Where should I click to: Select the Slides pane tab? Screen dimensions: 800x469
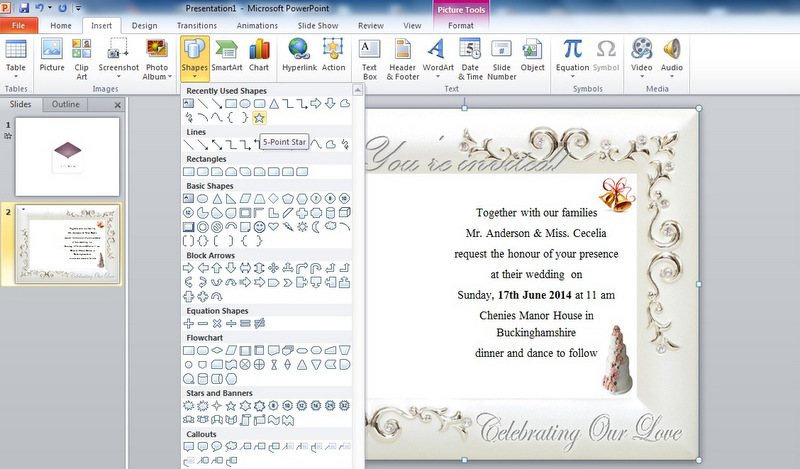click(x=20, y=104)
